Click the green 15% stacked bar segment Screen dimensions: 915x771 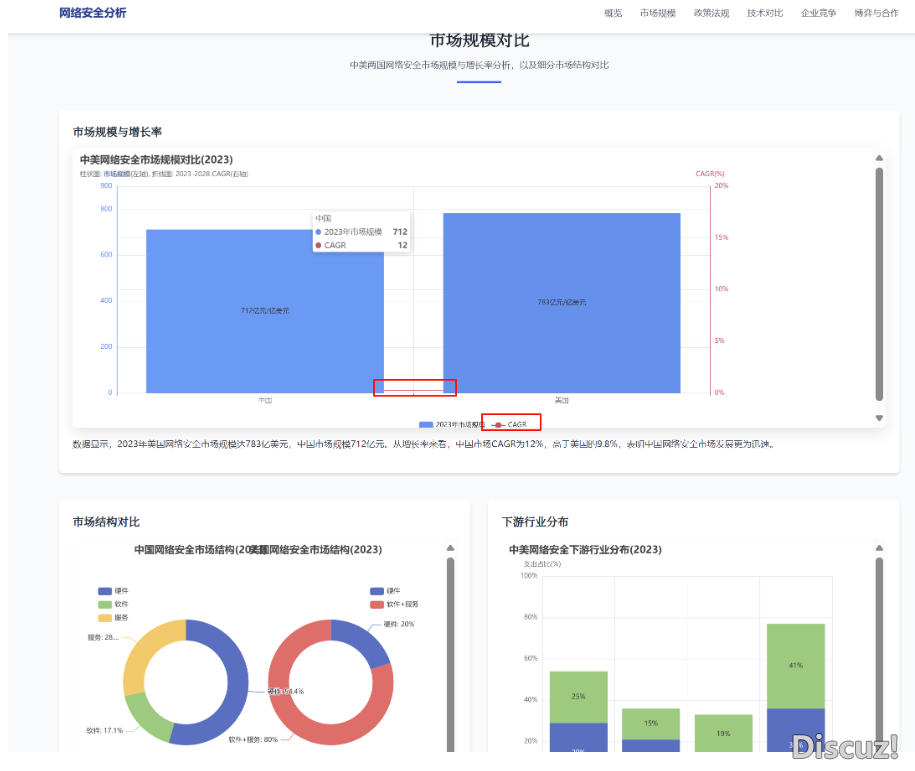[651, 723]
